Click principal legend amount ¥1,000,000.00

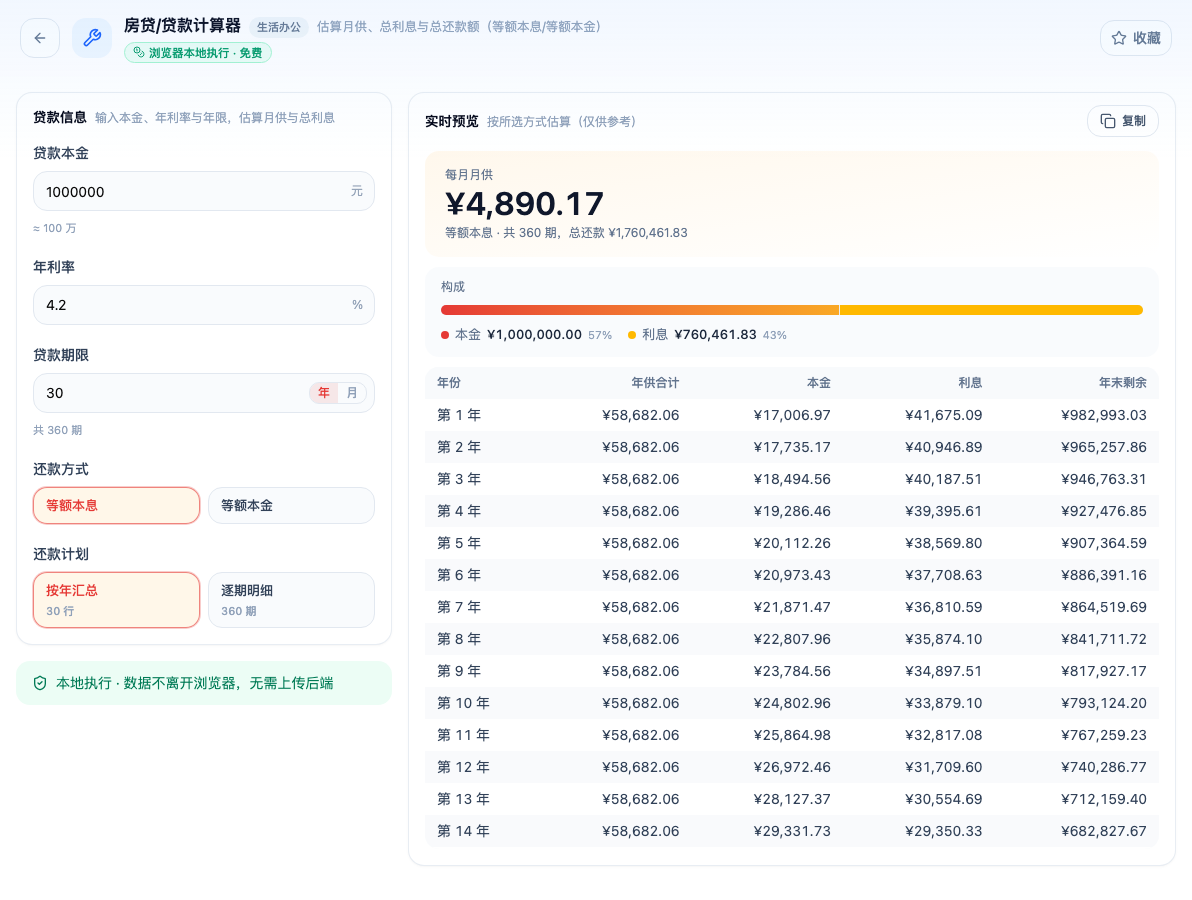click(534, 334)
